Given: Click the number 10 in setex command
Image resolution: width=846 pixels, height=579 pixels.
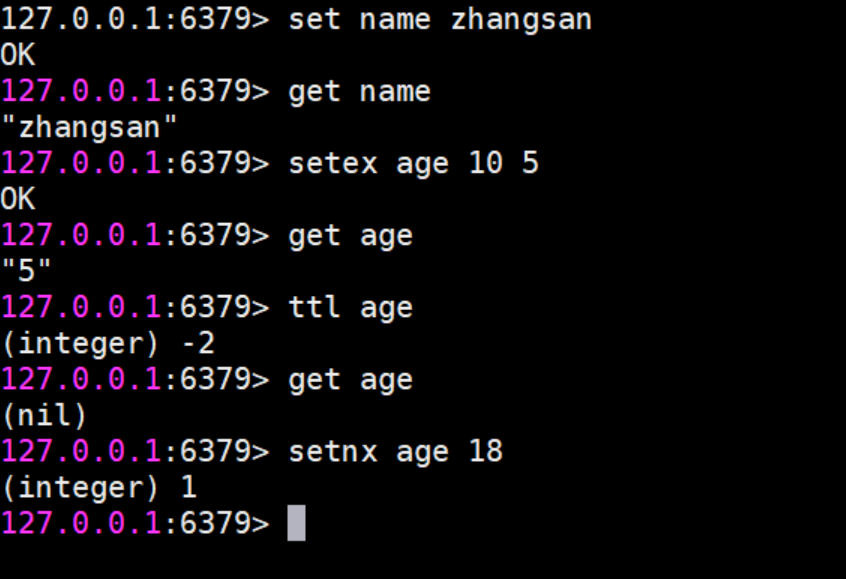Looking at the screenshot, I should click(x=486, y=162).
